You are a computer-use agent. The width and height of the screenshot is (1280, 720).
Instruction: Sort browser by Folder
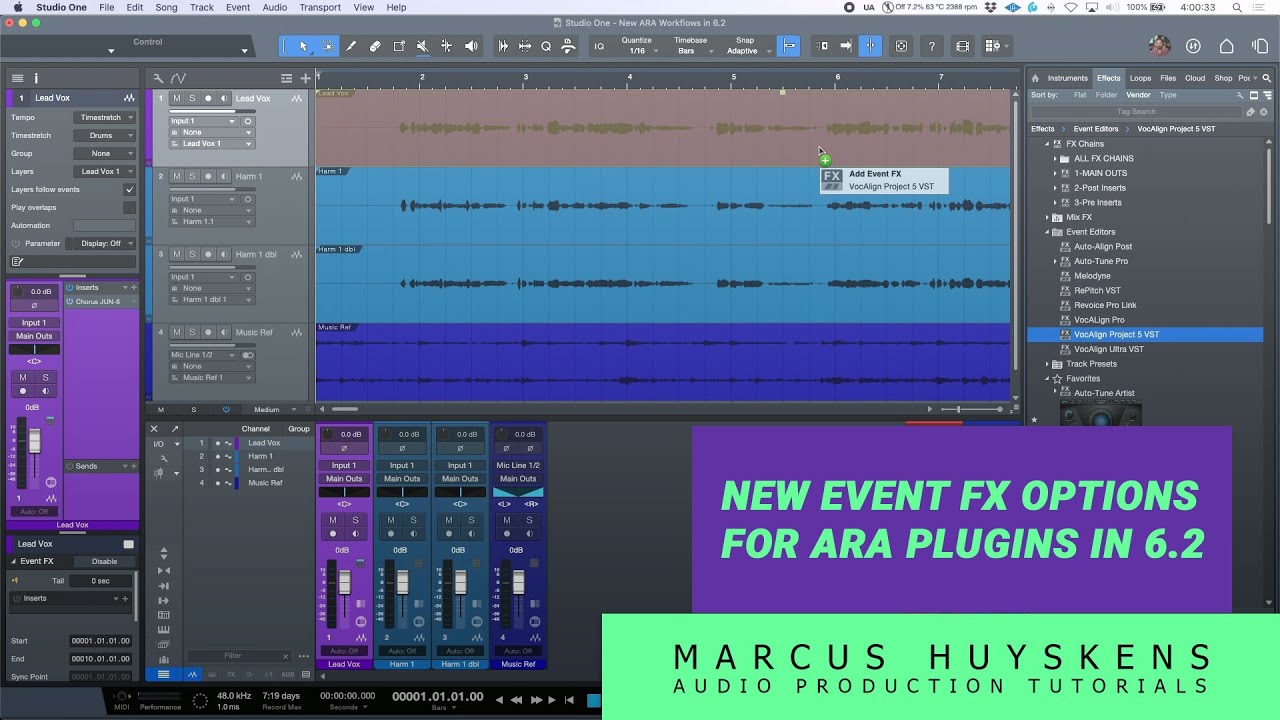tap(1106, 95)
